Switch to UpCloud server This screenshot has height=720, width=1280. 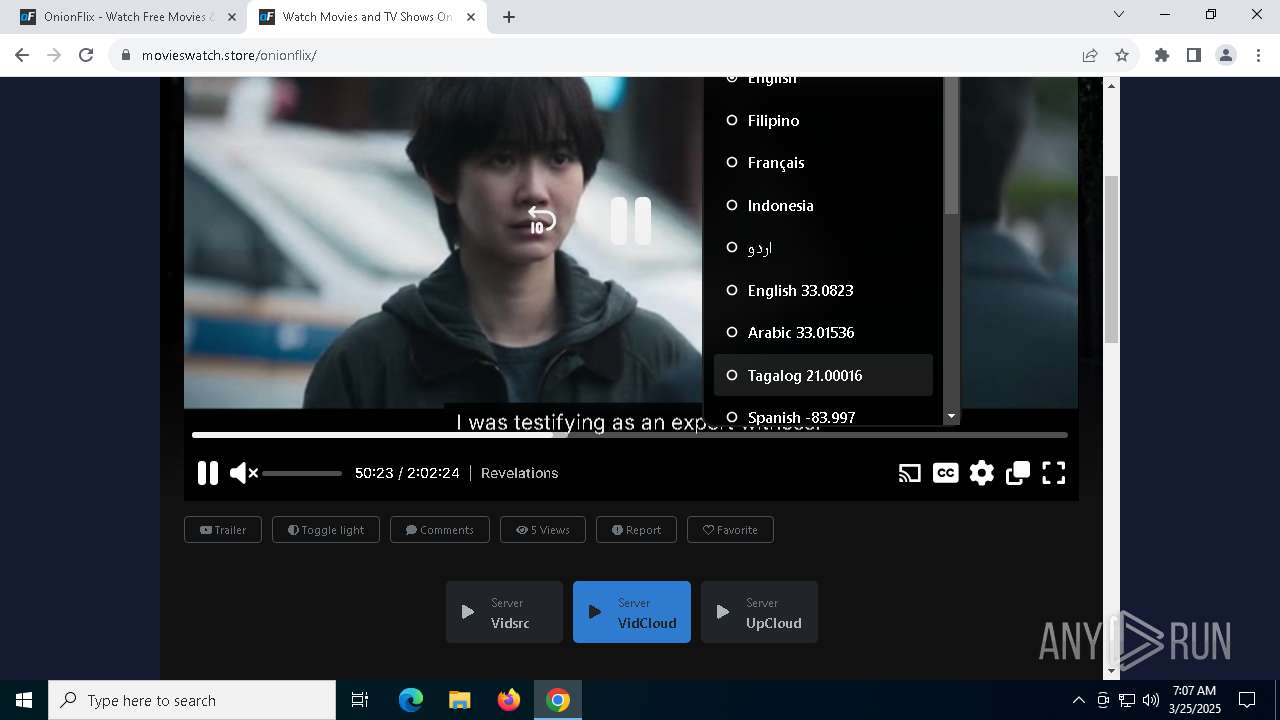click(x=759, y=612)
